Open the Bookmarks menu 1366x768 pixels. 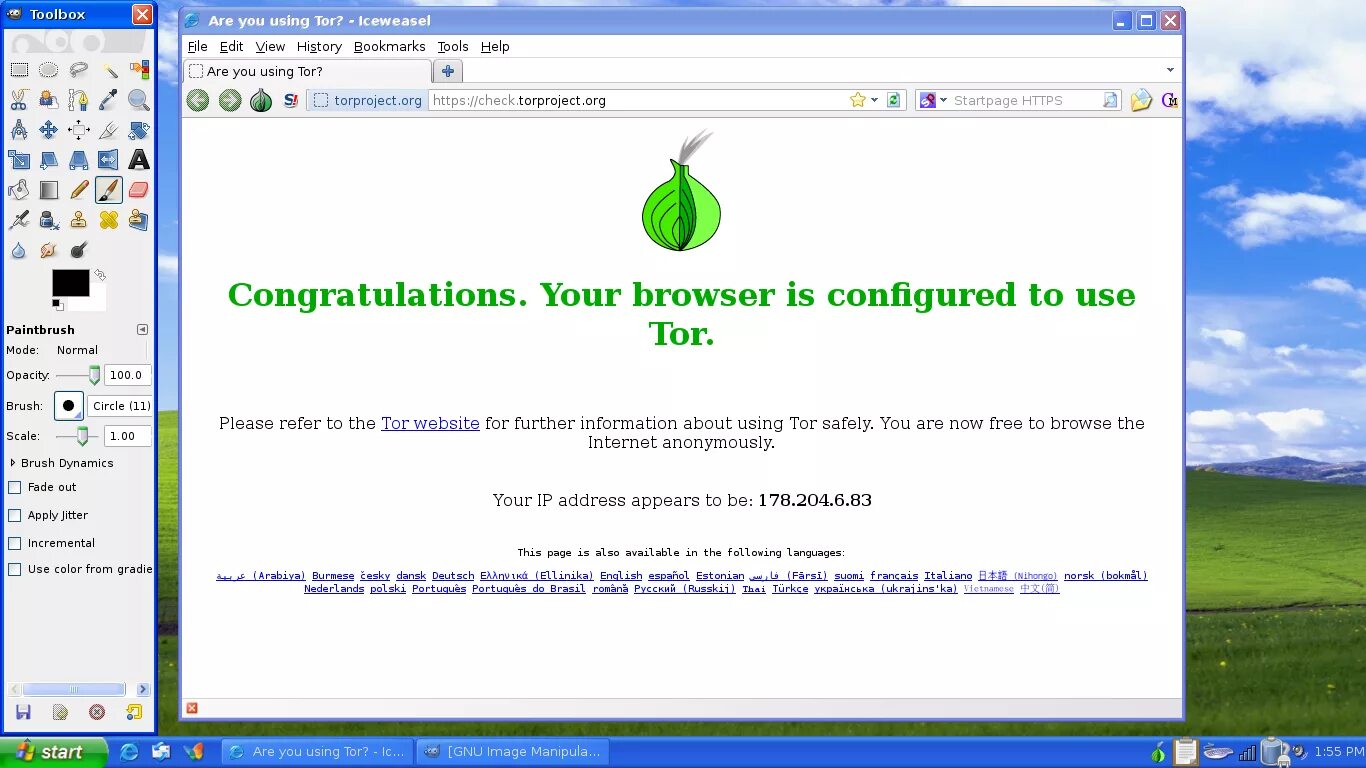click(x=390, y=46)
